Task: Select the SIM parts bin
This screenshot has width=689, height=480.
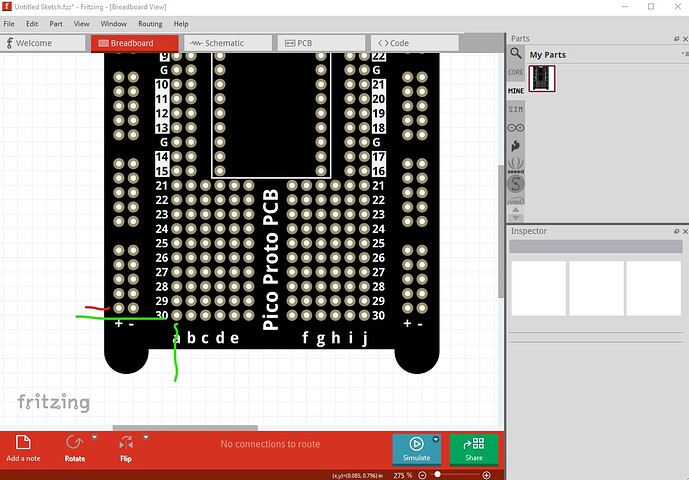Action: 516,109
